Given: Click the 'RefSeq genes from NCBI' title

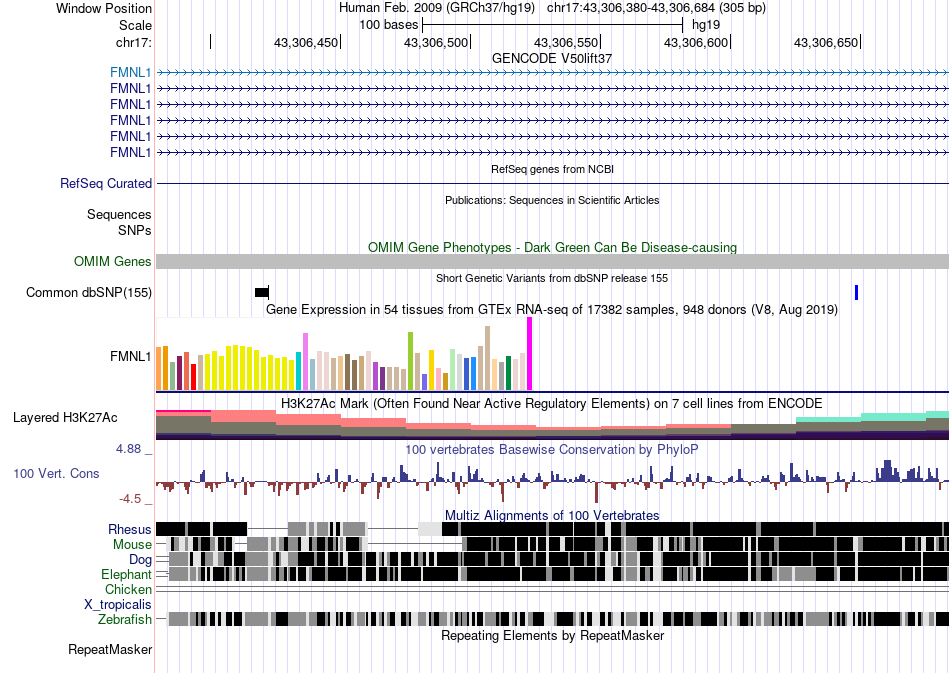Looking at the screenshot, I should 552,169.
